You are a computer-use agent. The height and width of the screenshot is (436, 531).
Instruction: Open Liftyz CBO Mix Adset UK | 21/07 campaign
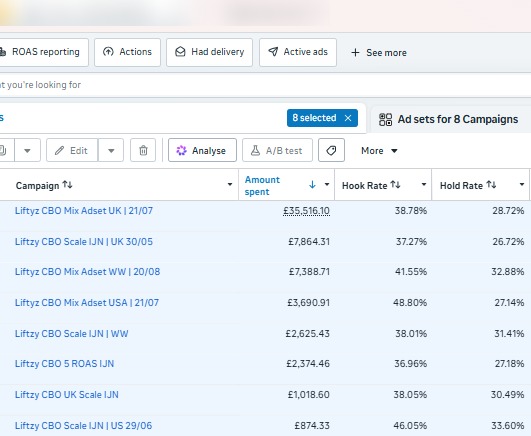pos(84,211)
